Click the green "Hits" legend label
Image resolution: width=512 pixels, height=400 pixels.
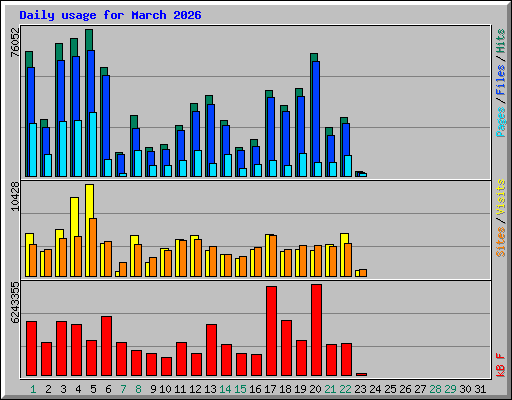501,41
